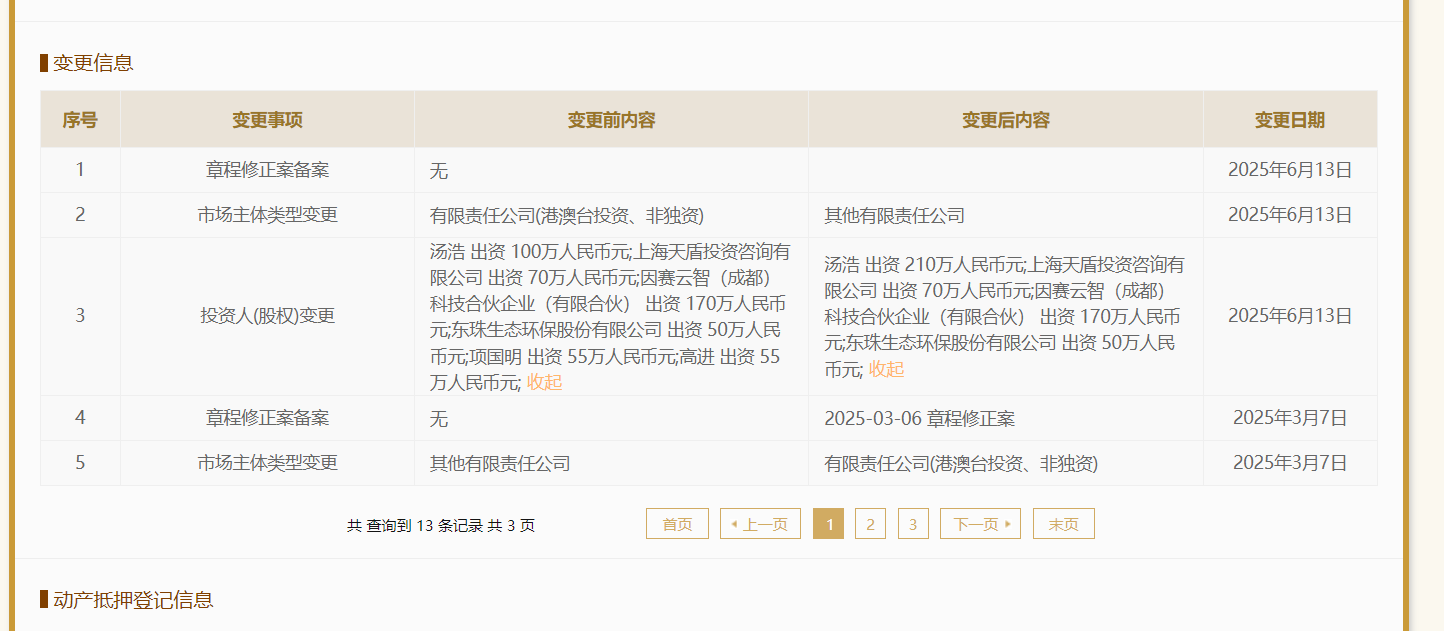
Task: Click the 上一页 previous page button
Action: [760, 524]
